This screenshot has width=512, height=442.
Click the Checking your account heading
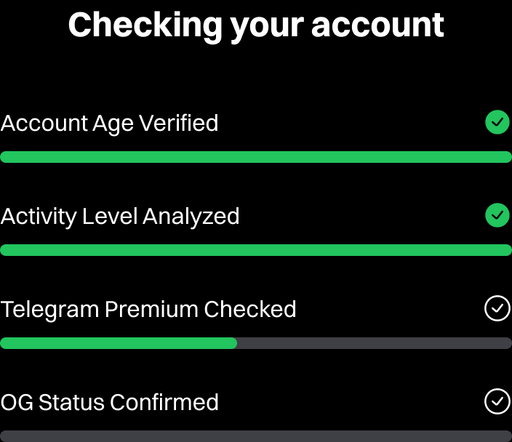[x=256, y=27]
